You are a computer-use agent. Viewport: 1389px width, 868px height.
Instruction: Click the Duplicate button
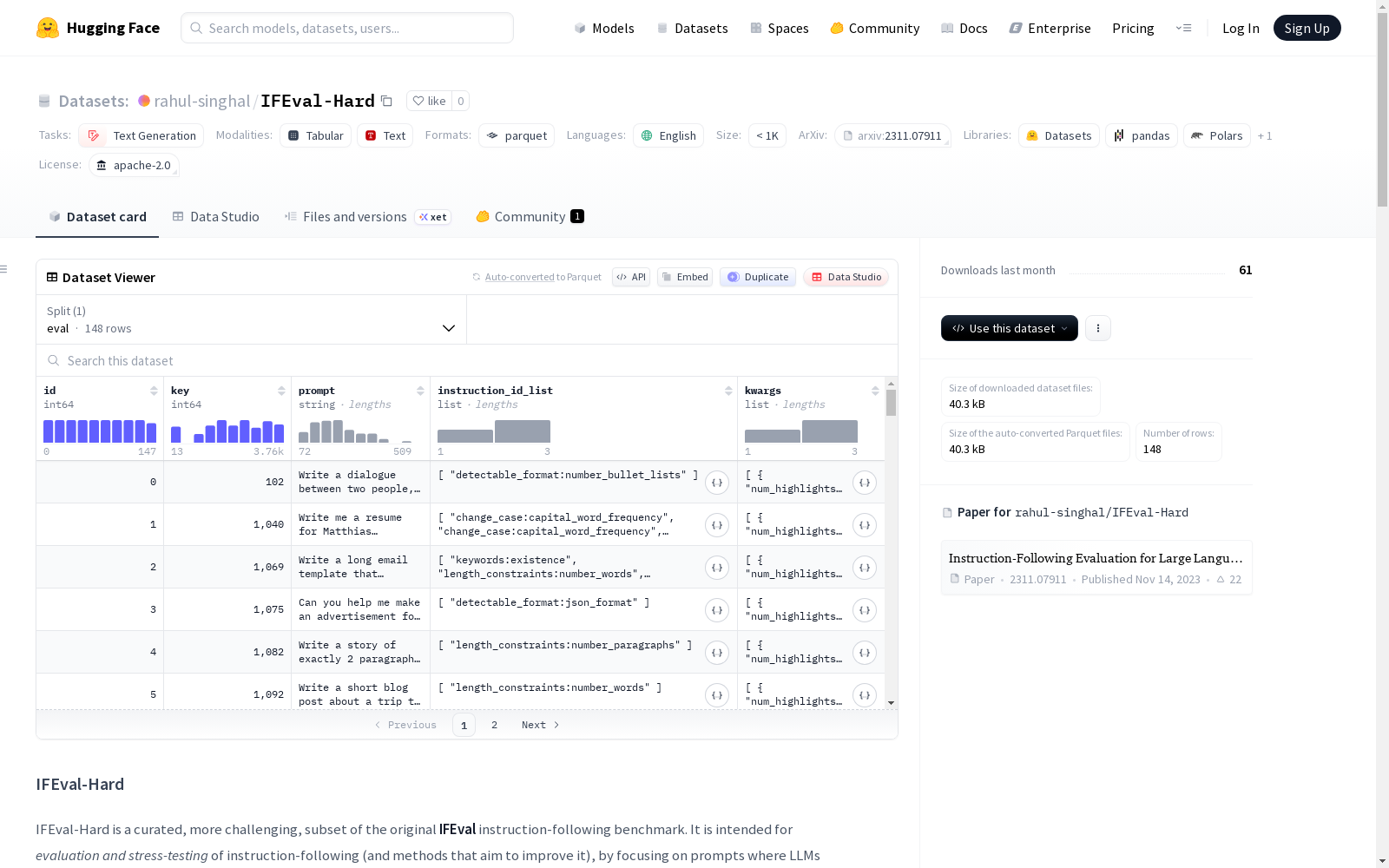[758, 277]
